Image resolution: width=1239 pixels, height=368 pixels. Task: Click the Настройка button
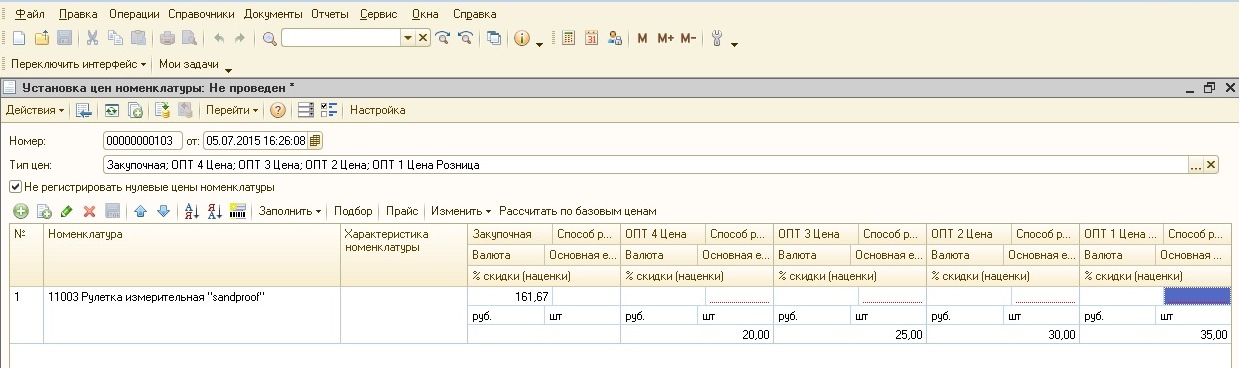click(x=377, y=110)
